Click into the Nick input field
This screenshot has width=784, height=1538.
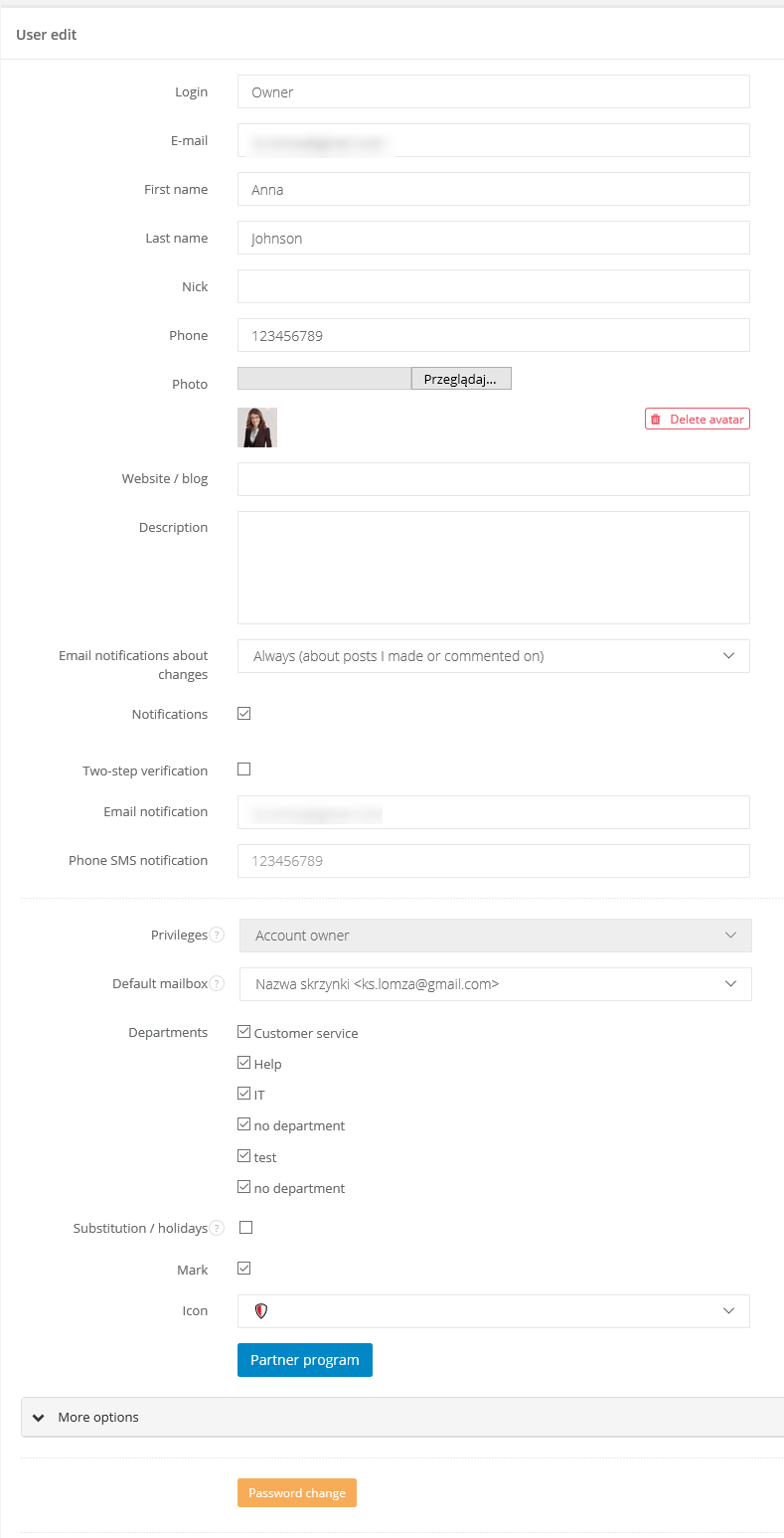pos(493,286)
